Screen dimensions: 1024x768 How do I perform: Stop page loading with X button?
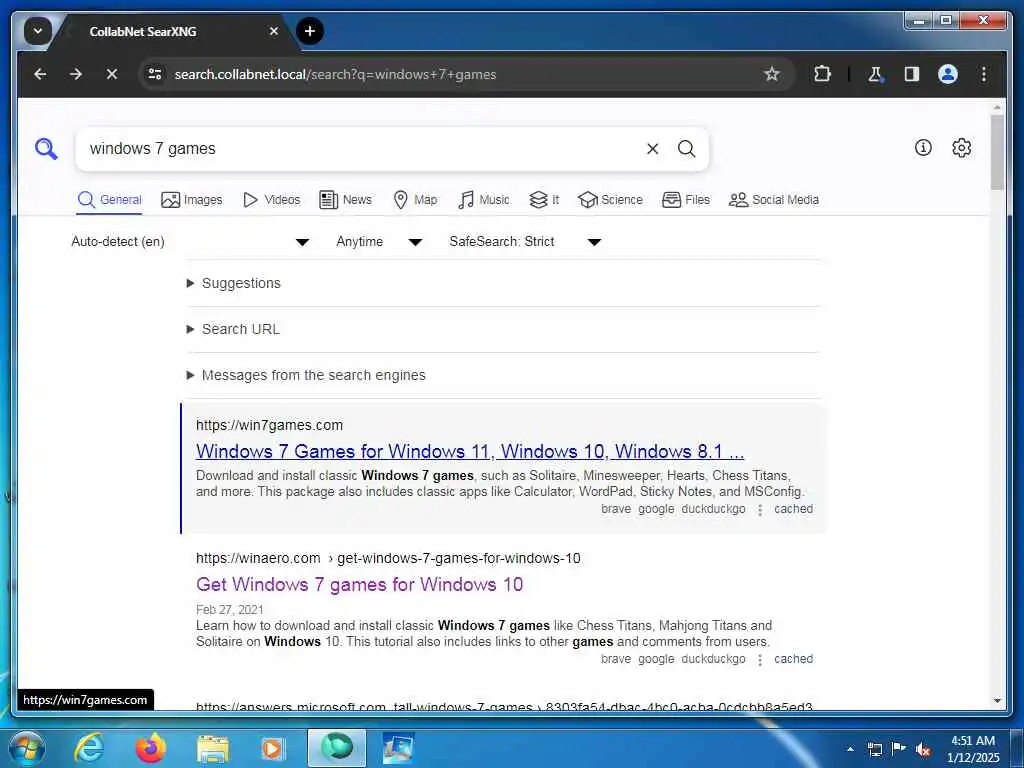tap(112, 74)
